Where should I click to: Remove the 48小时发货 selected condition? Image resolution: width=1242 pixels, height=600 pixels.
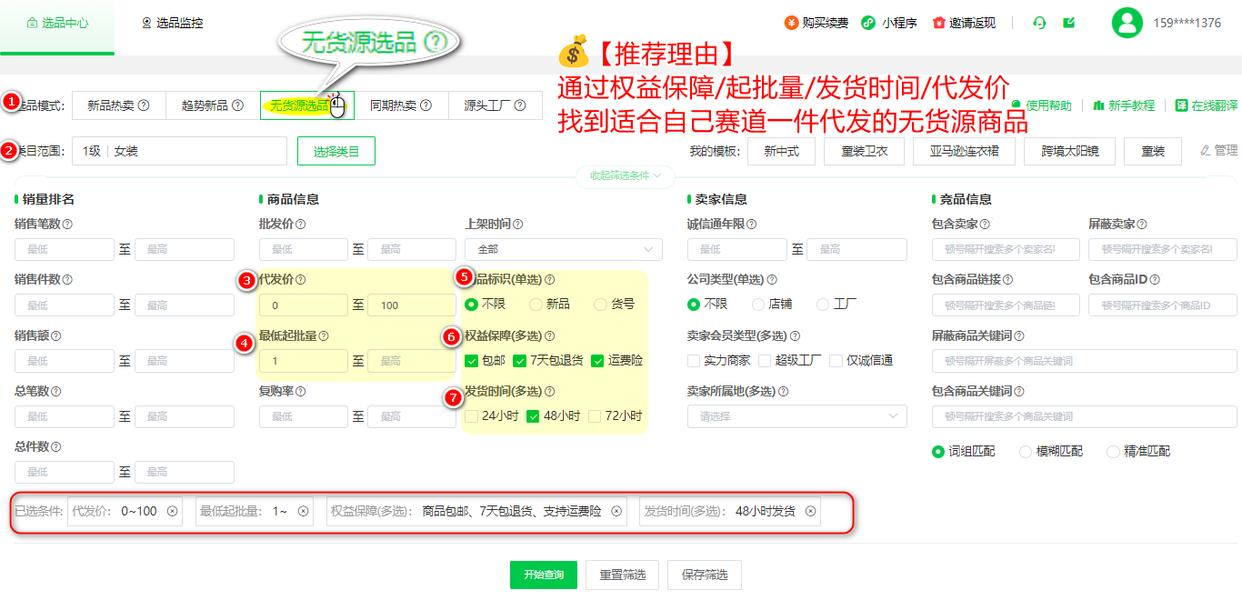click(810, 511)
